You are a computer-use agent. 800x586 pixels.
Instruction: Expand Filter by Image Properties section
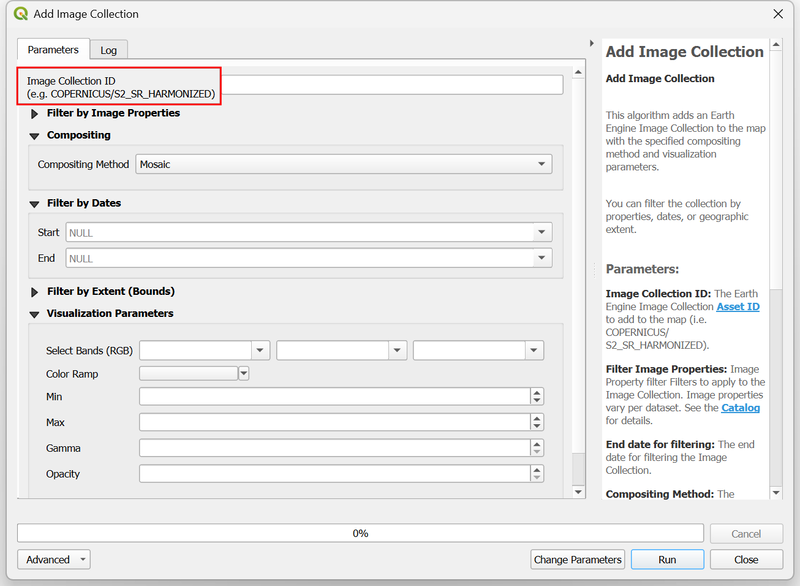tap(35, 114)
